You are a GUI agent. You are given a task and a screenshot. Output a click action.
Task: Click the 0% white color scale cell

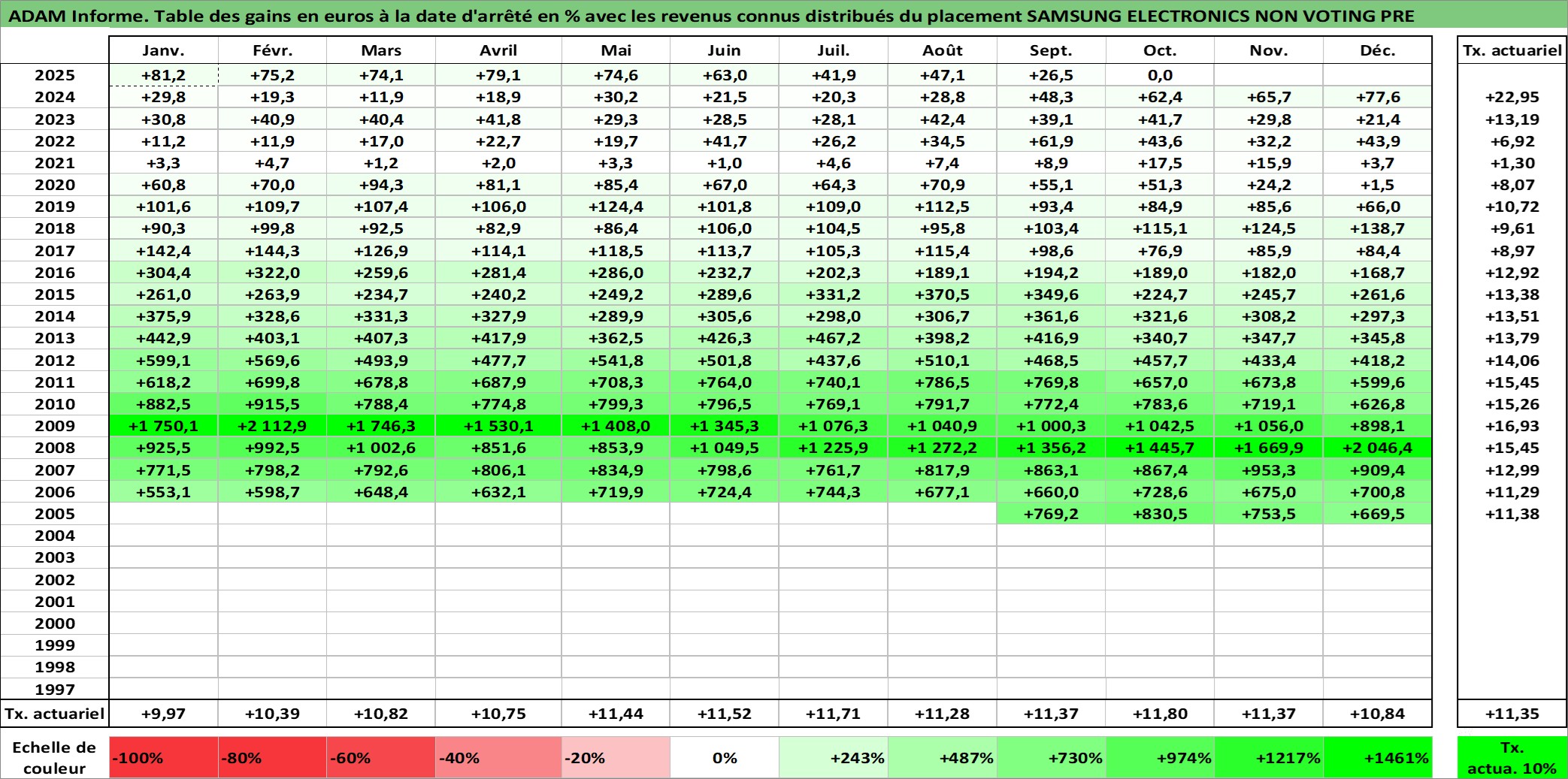coord(724,757)
